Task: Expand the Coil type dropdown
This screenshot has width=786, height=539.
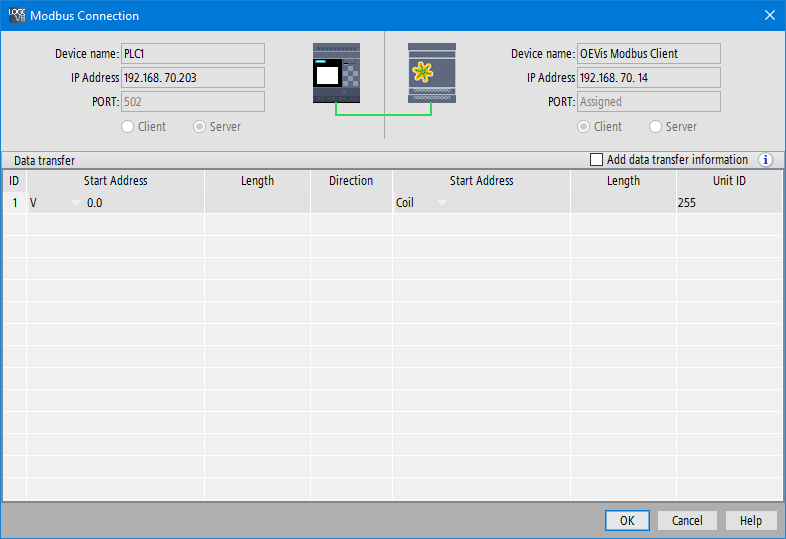Action: pos(442,203)
